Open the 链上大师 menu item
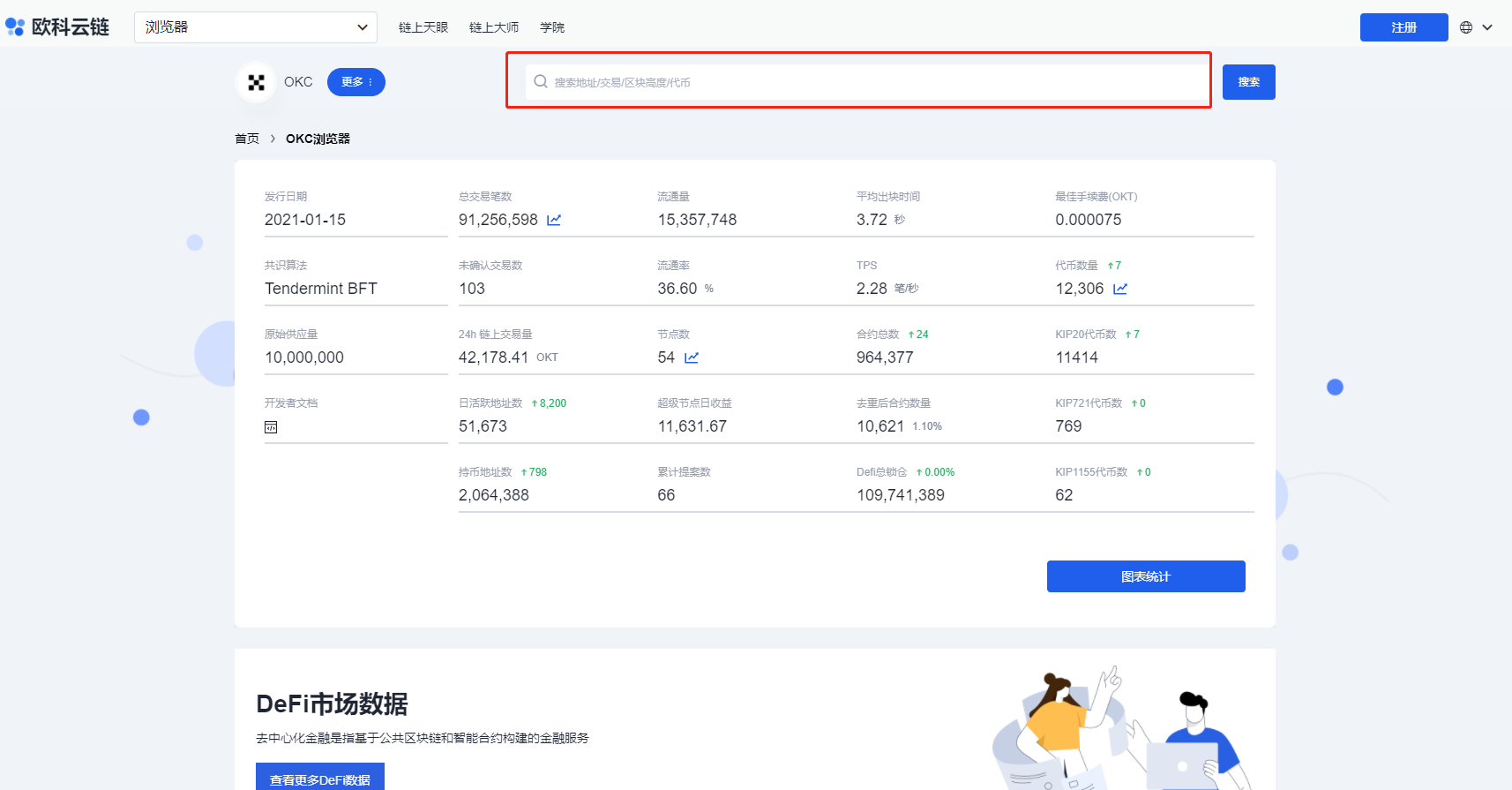This screenshot has width=1512, height=790. (494, 27)
